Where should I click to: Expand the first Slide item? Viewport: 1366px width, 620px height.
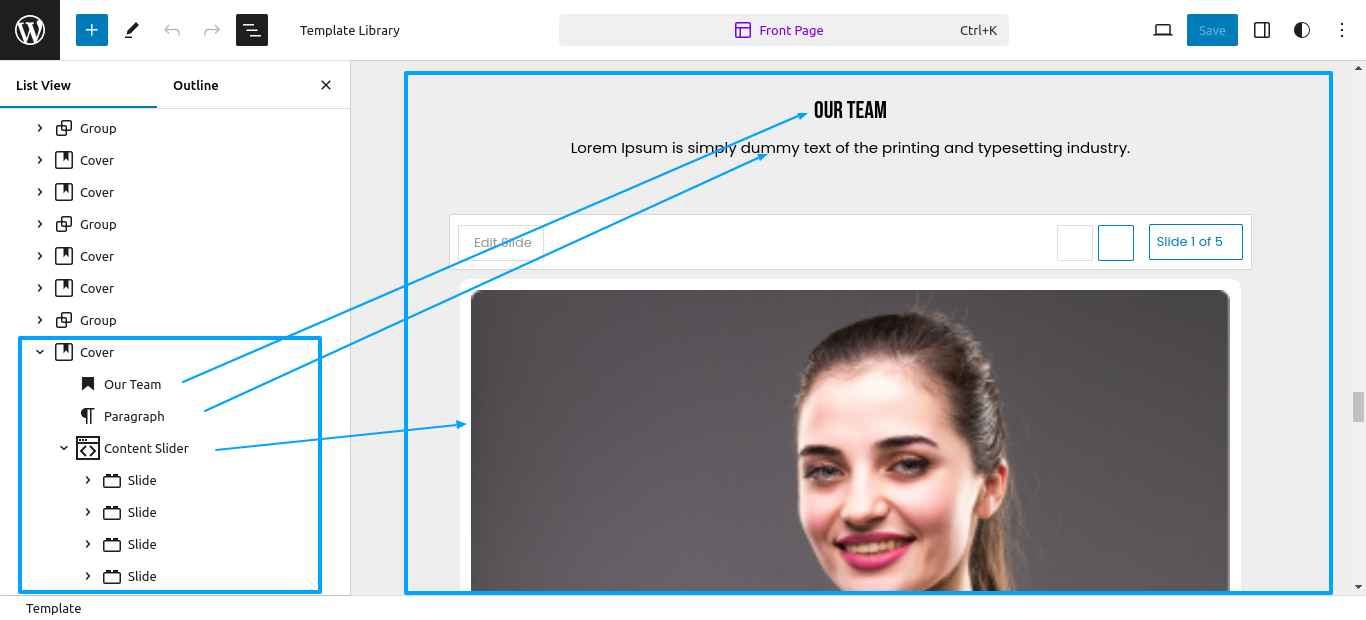coord(88,480)
